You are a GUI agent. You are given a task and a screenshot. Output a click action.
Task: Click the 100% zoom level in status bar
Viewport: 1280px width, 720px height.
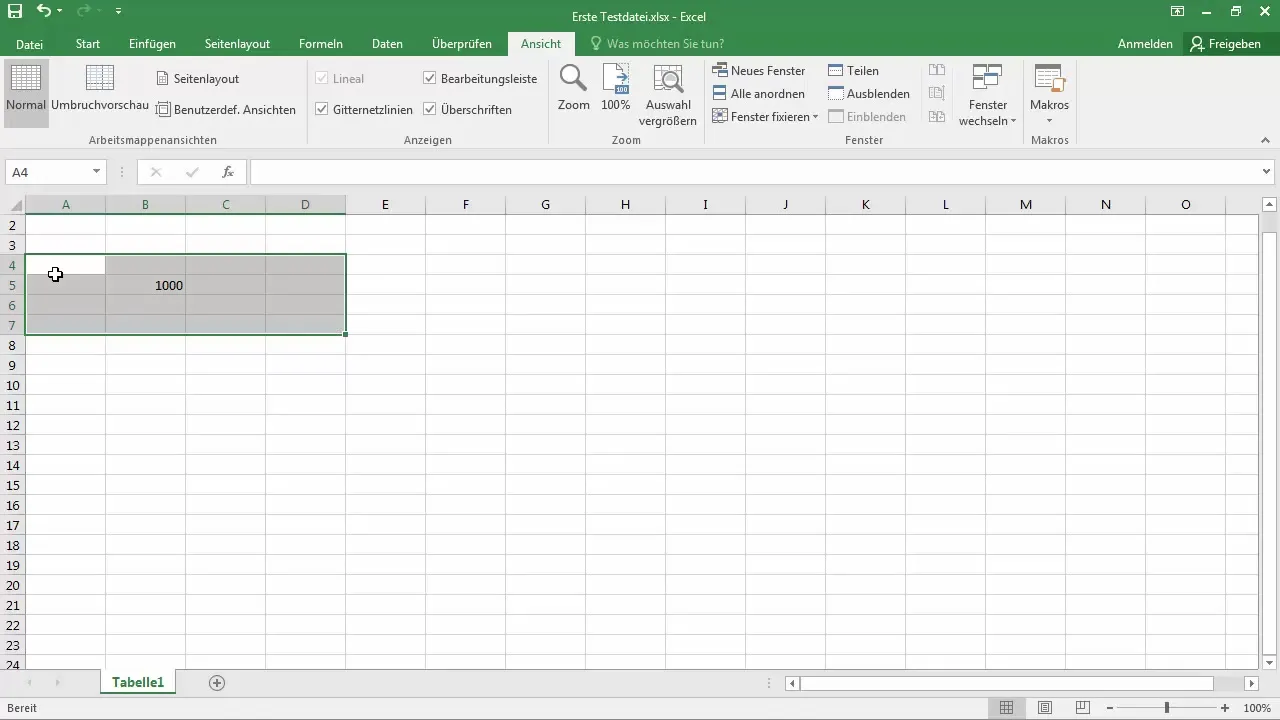(x=1257, y=708)
